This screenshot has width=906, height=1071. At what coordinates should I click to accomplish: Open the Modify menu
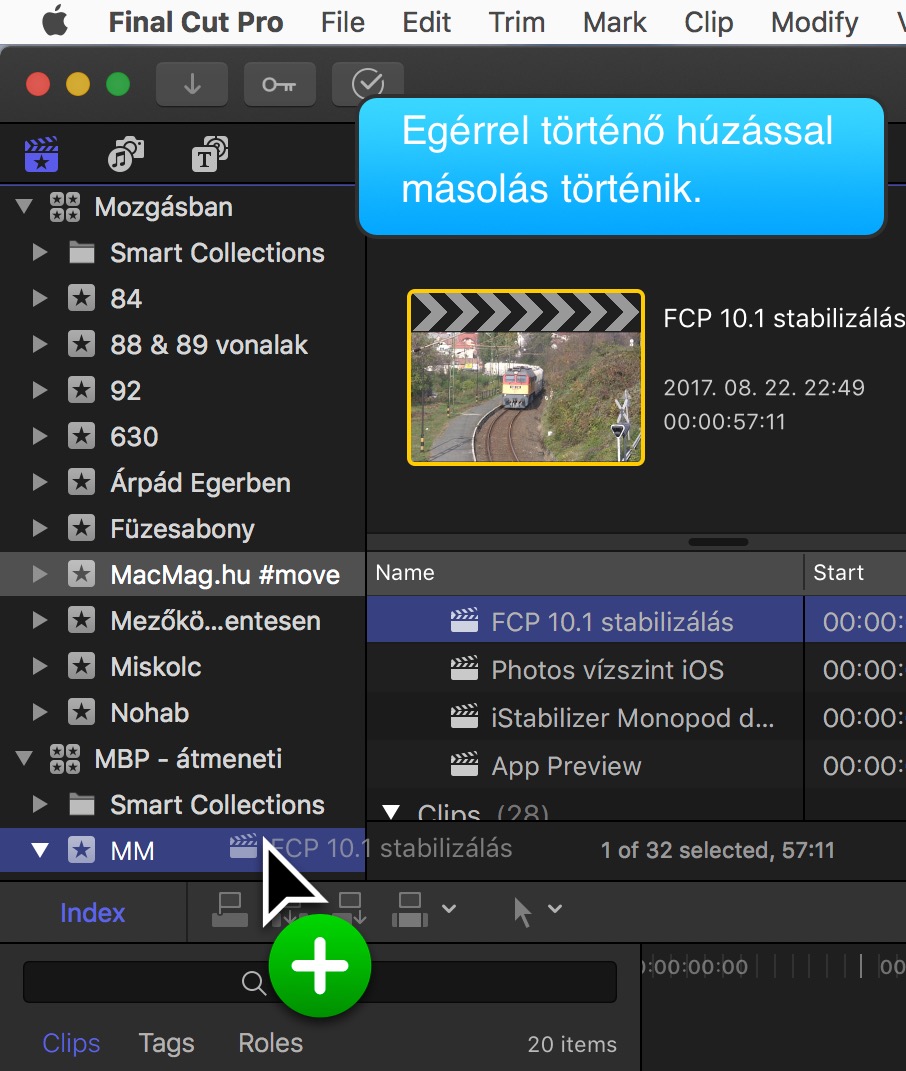pyautogui.click(x=814, y=23)
